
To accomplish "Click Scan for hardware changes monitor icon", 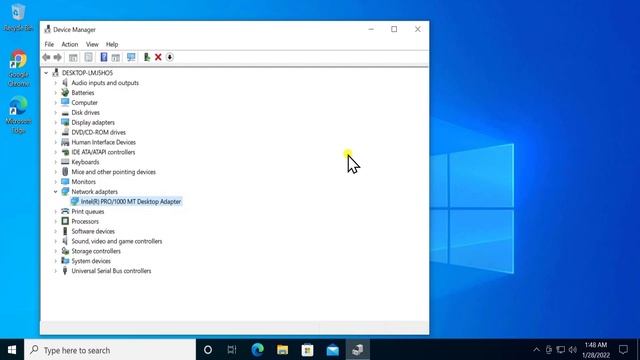I will 131,58.
